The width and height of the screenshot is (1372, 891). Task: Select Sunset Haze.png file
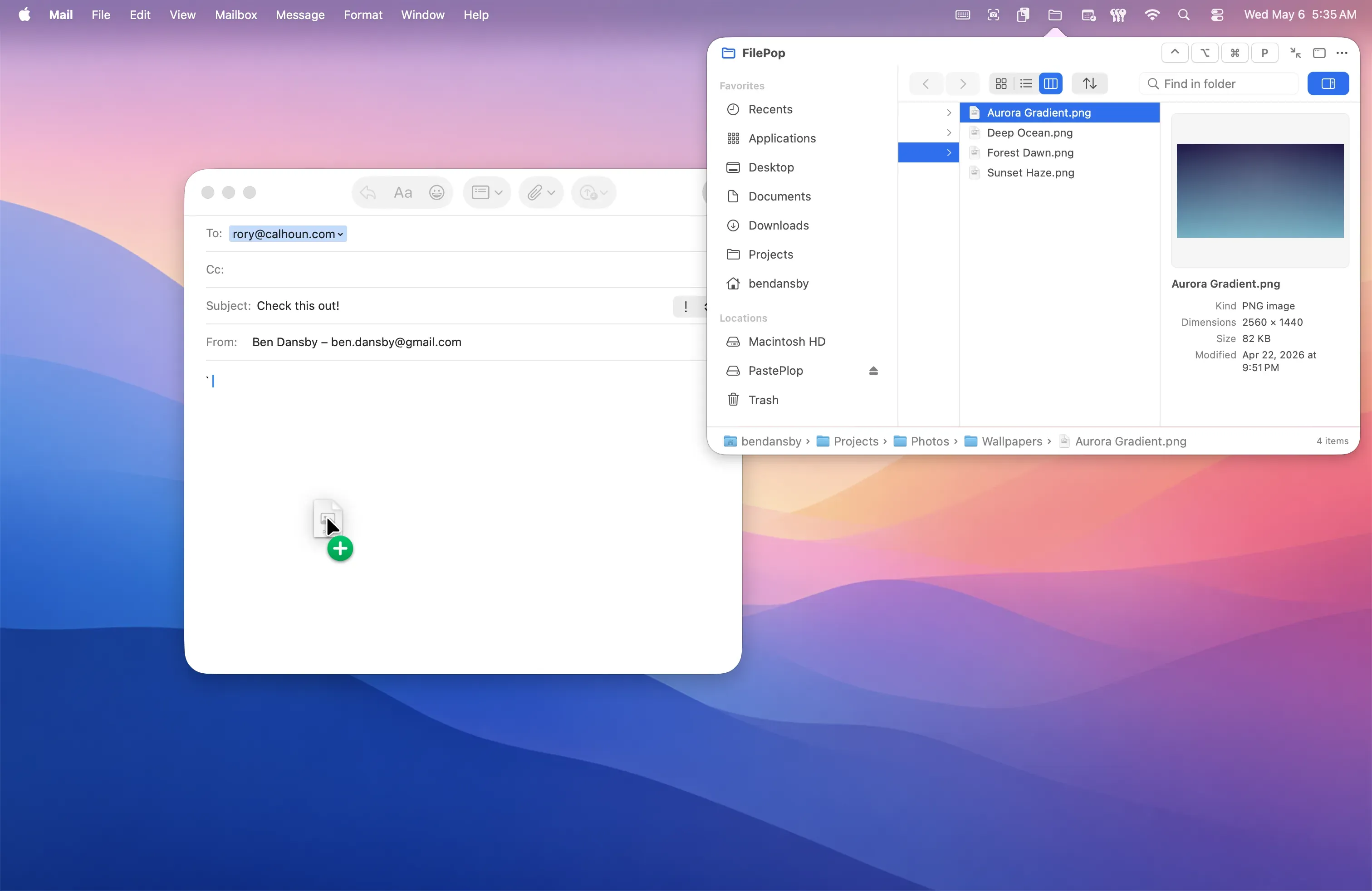1059,173
